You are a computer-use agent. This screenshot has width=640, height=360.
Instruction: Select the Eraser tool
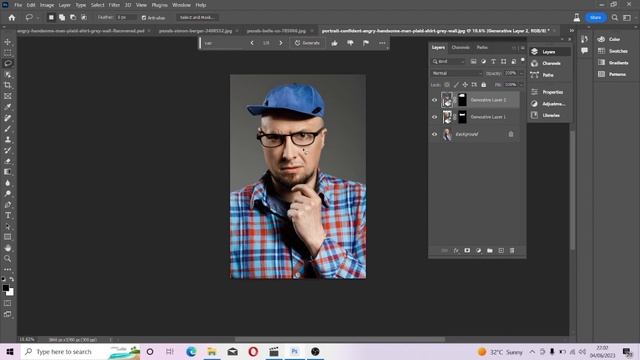8,161
